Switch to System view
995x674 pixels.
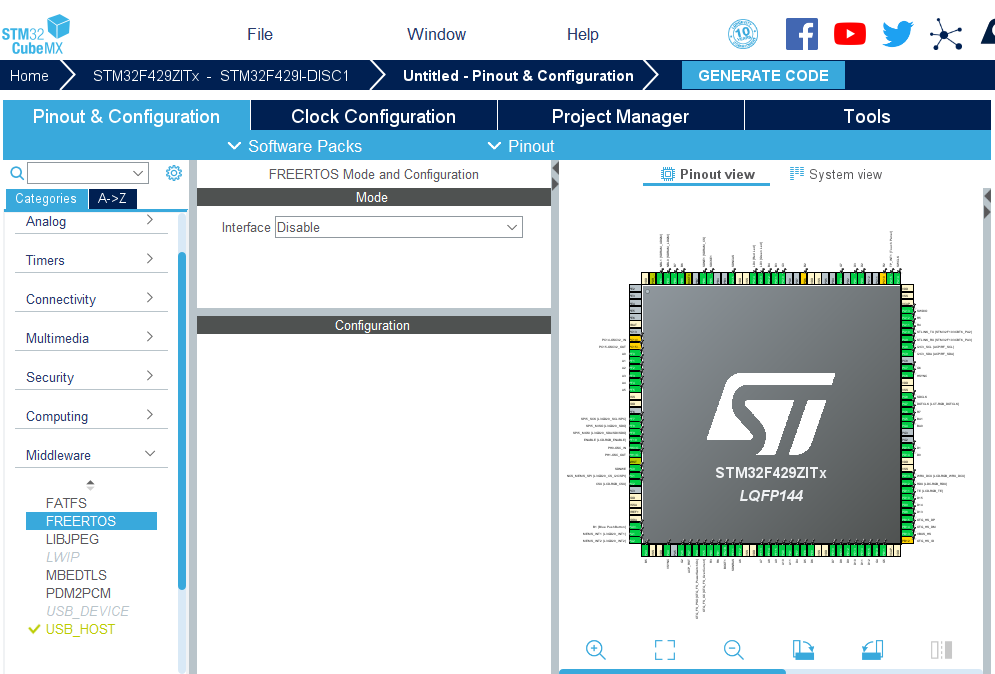(836, 175)
